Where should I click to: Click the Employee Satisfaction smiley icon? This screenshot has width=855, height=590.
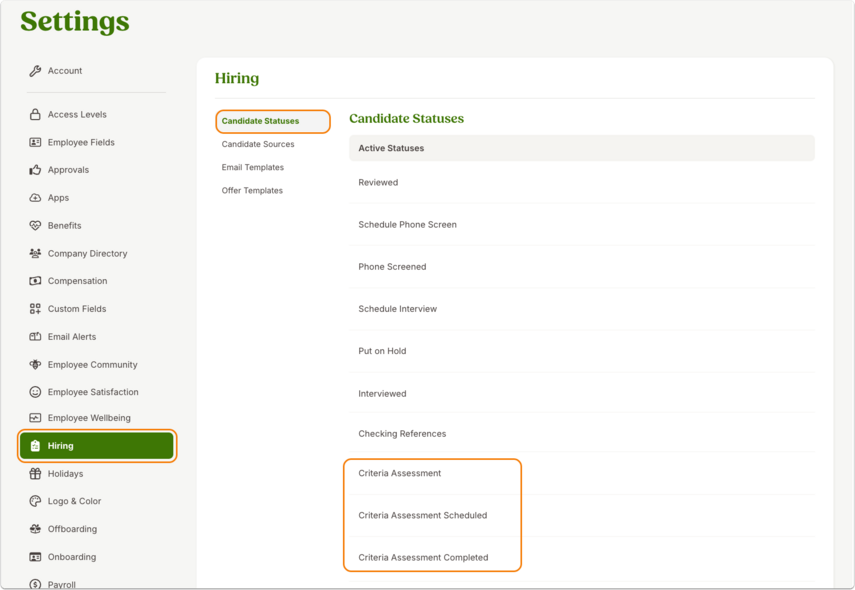(35, 392)
